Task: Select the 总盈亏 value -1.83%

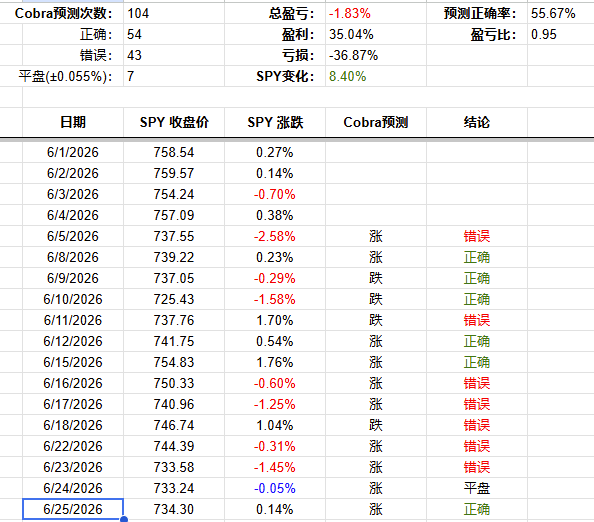Action: [376, 14]
